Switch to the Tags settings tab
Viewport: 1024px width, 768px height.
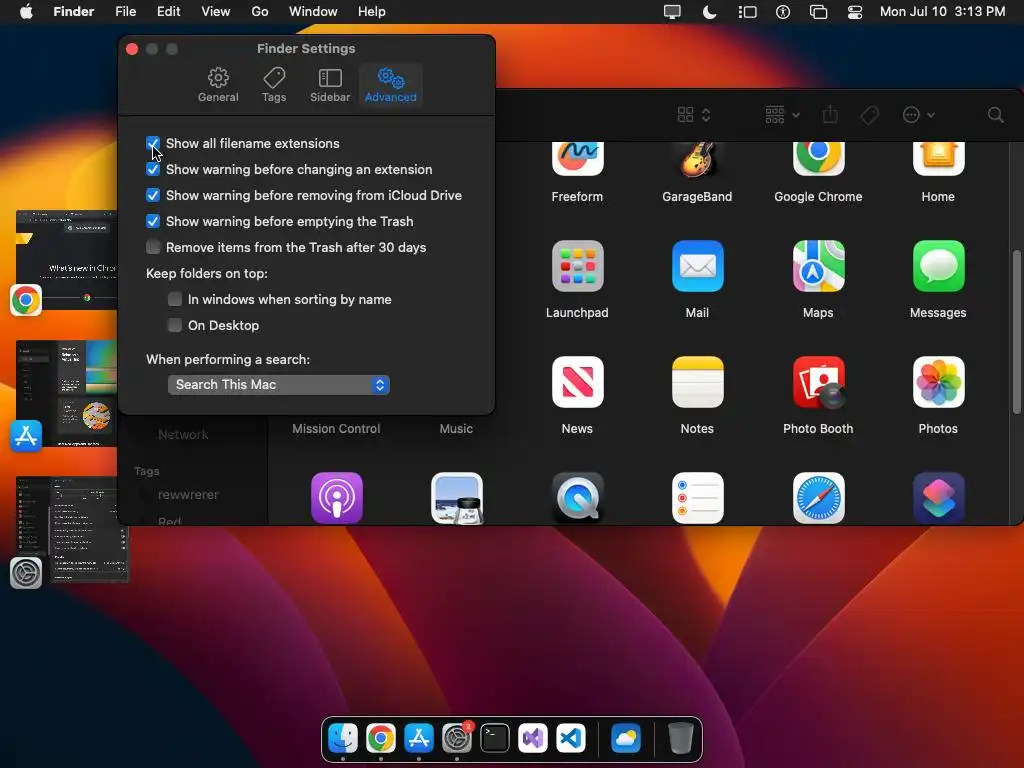[x=274, y=85]
